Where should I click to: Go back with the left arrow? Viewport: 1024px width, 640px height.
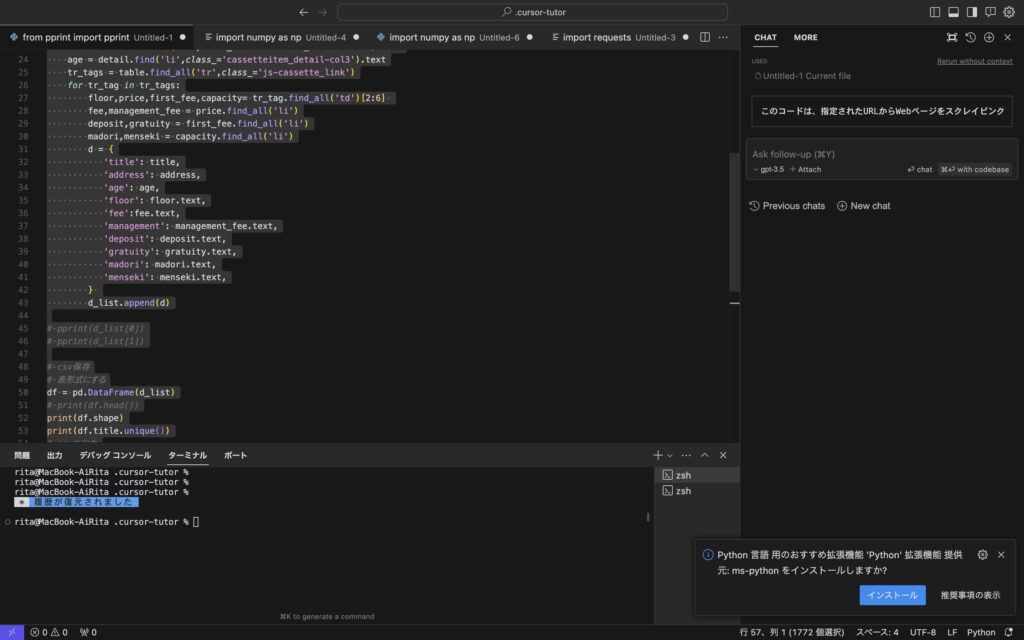(304, 12)
